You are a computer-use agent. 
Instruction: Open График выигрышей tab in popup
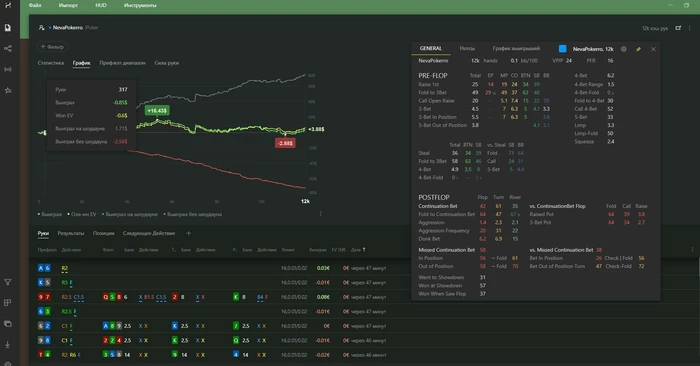(516, 48)
